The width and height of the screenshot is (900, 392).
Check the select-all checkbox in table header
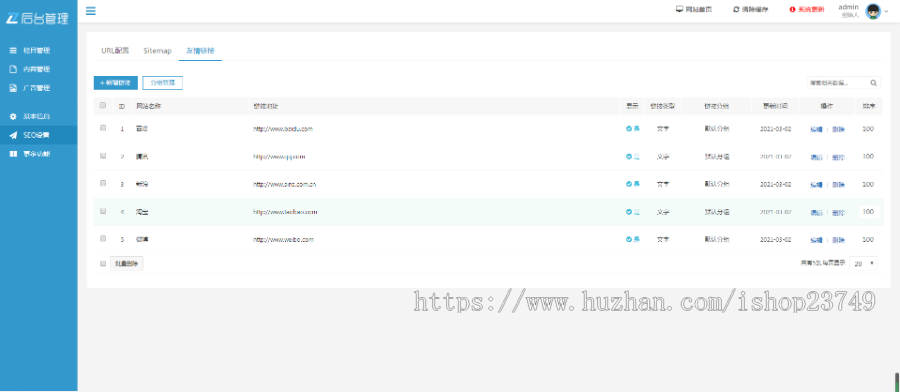[x=103, y=105]
